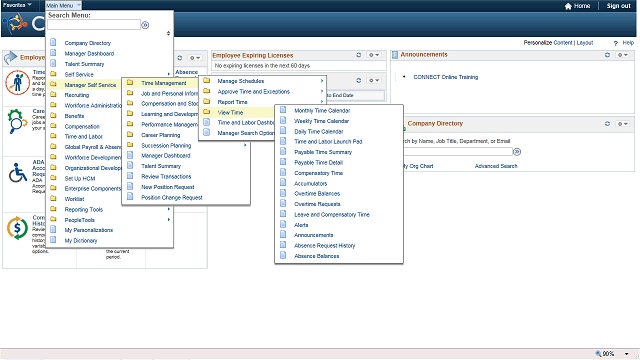This screenshot has height=360, width=640.
Task: Click the ADA wheelchair icon
Action: click(x=18, y=173)
